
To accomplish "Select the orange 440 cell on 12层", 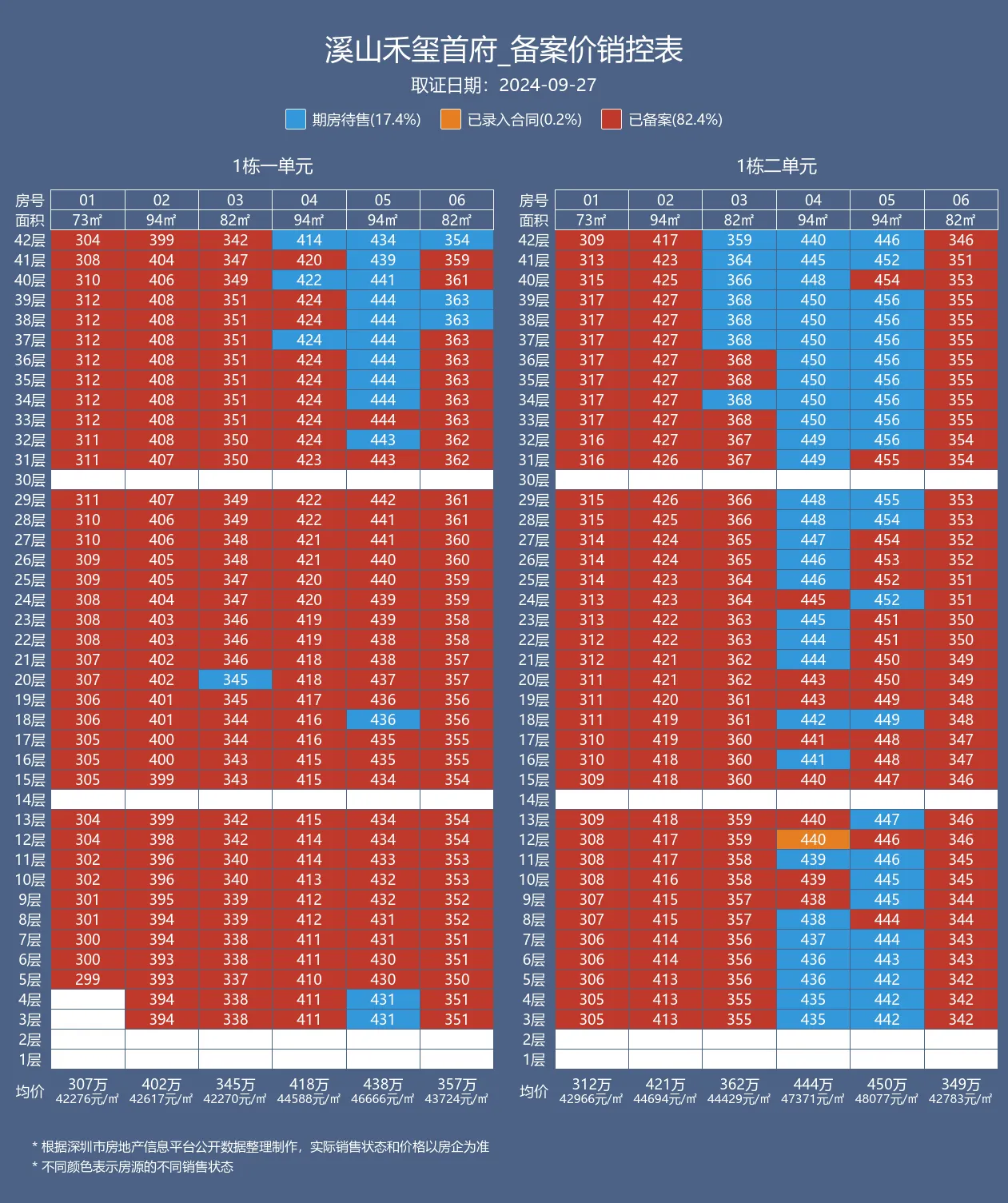I will click(813, 839).
